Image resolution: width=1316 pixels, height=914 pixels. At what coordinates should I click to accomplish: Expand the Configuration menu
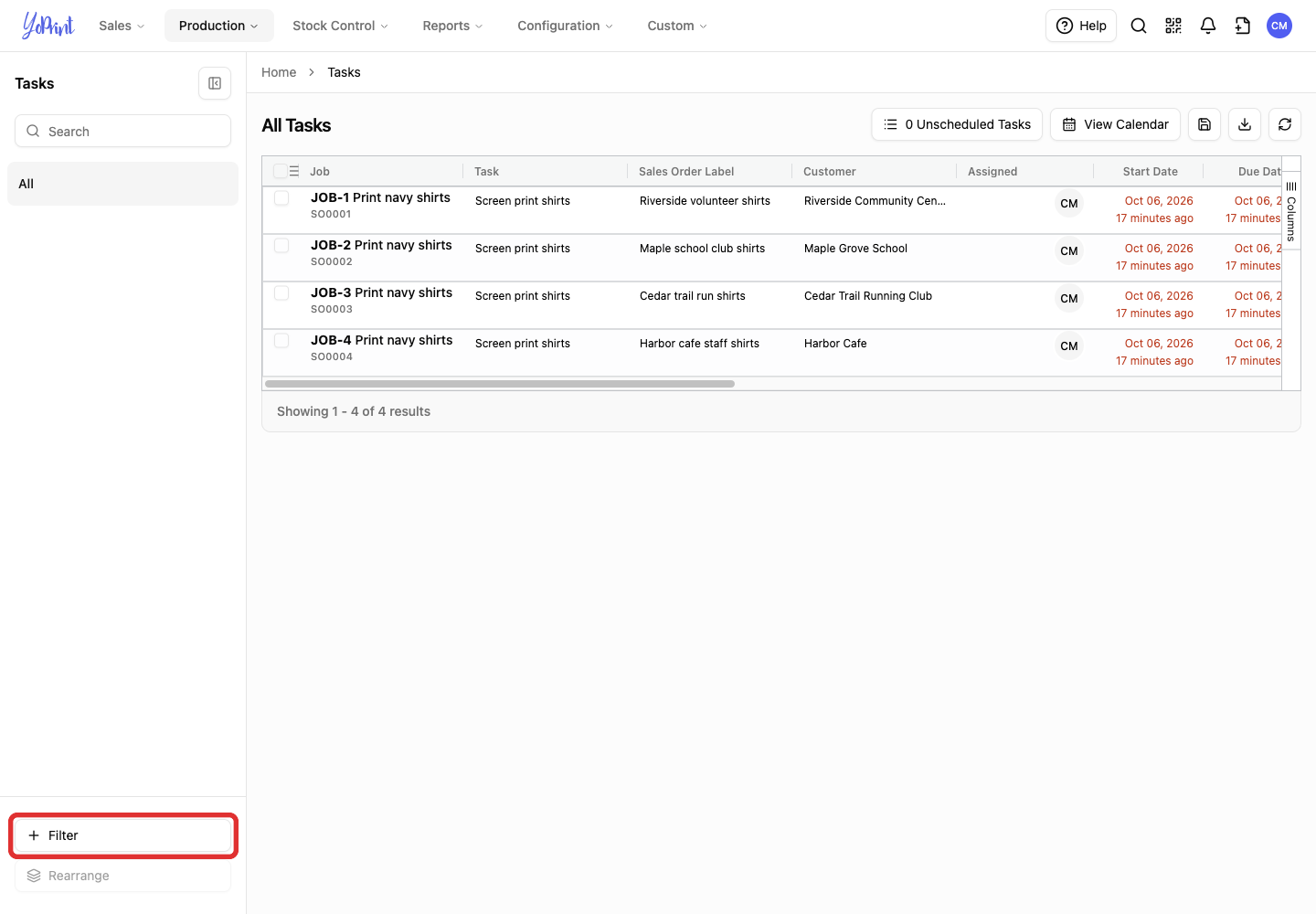click(565, 26)
